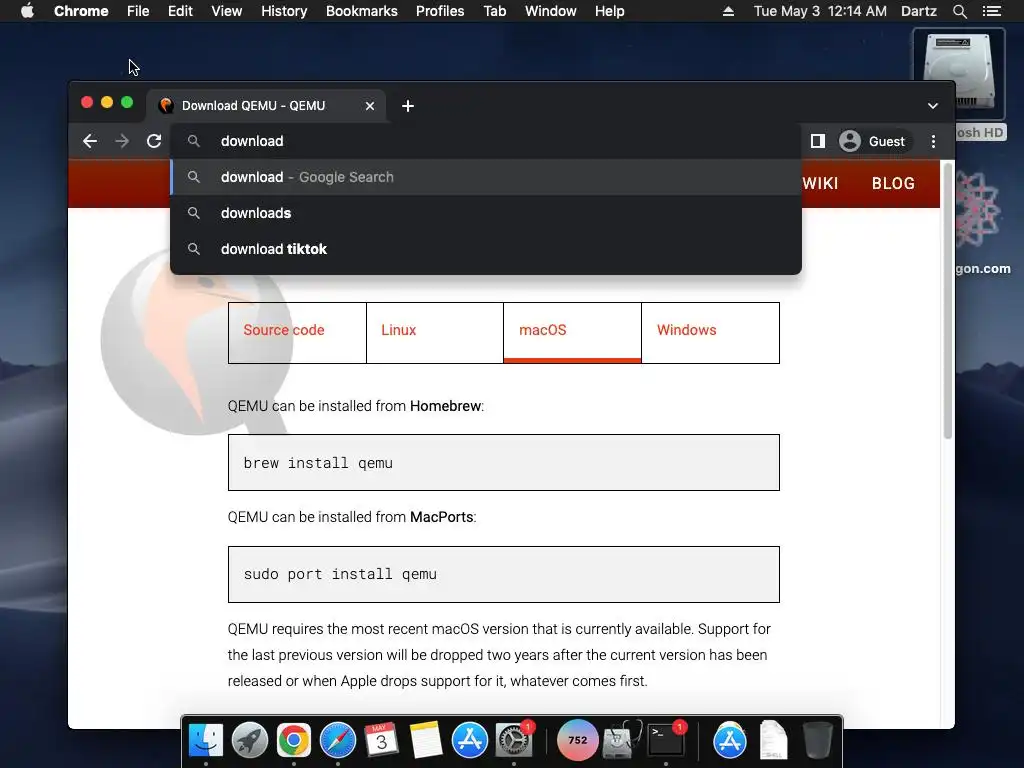Open the Apple menu
The width and height of the screenshot is (1024, 768).
click(27, 11)
